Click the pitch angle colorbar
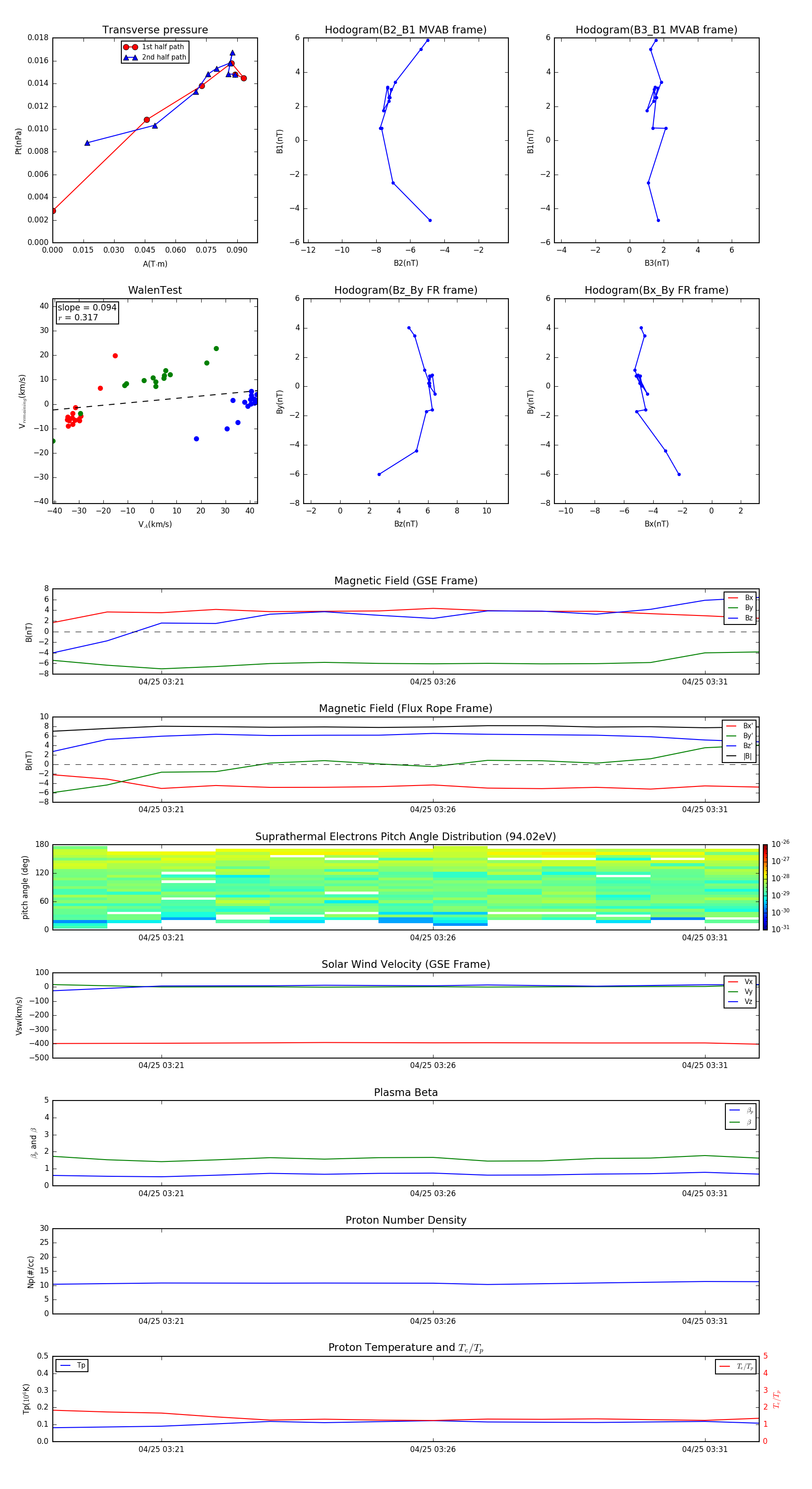 pyautogui.click(x=765, y=887)
